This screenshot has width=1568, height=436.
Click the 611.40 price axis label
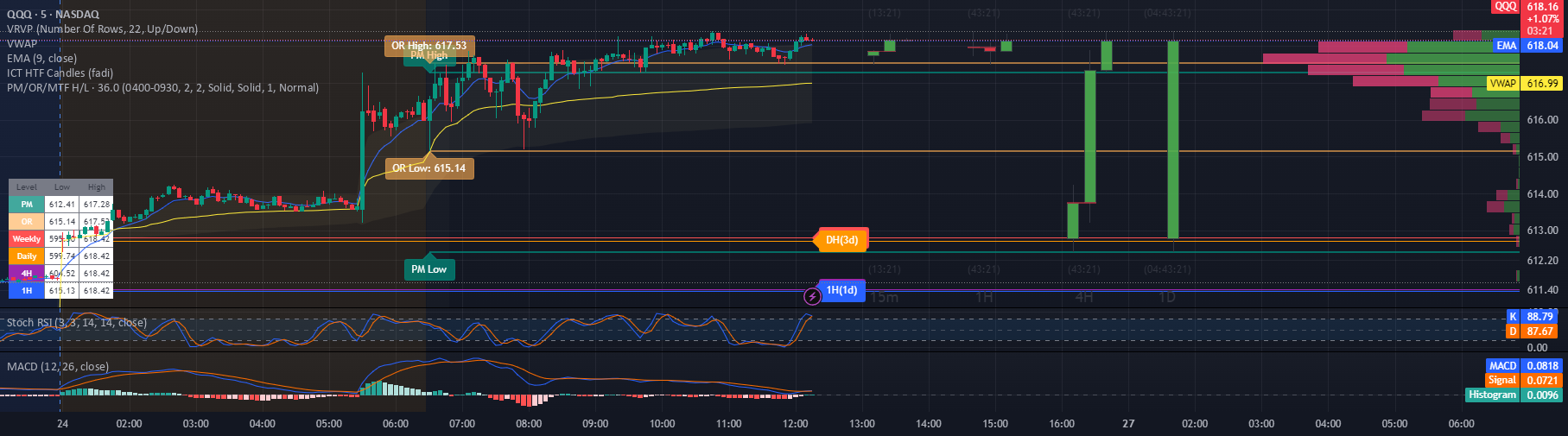point(1542,290)
